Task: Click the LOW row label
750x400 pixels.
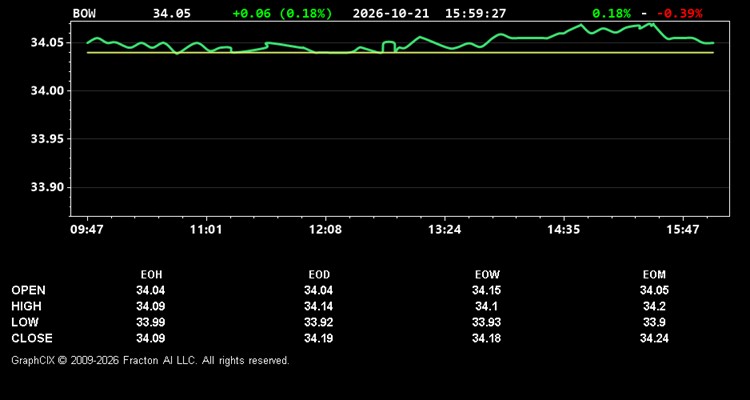Action: 25,322
